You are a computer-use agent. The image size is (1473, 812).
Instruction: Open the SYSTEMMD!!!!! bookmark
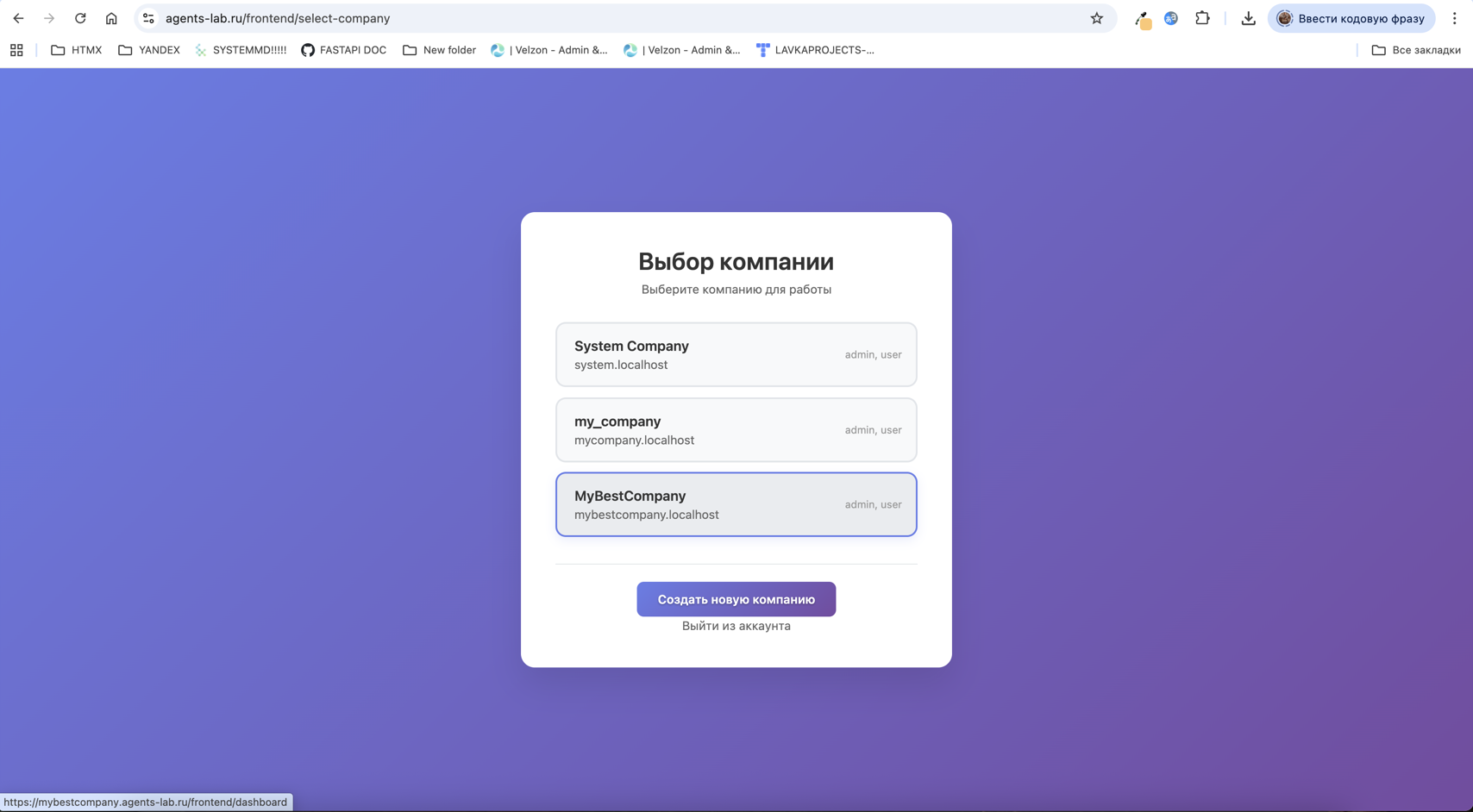coord(240,50)
